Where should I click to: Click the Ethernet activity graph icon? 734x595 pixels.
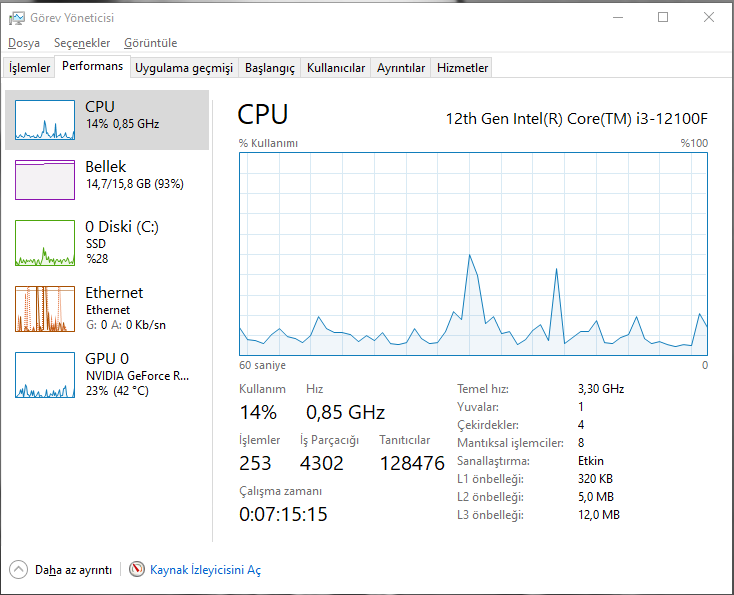[x=45, y=308]
